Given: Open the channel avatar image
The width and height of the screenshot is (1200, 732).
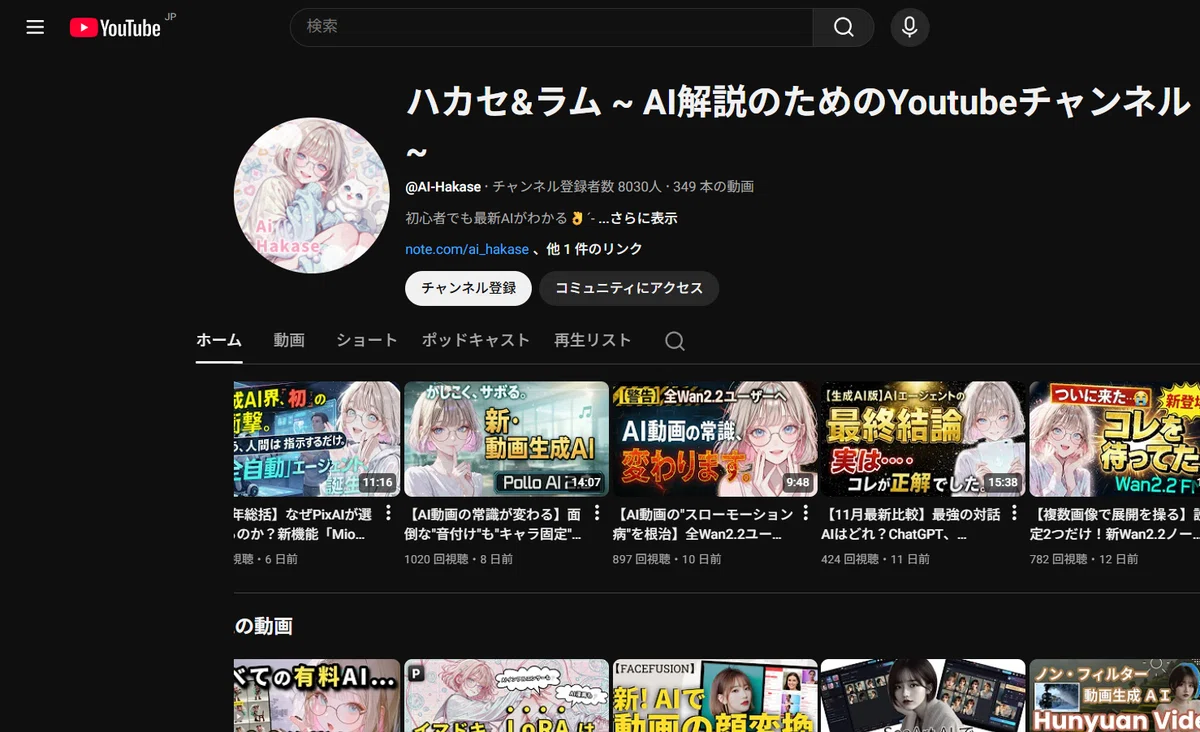Looking at the screenshot, I should tap(312, 196).
